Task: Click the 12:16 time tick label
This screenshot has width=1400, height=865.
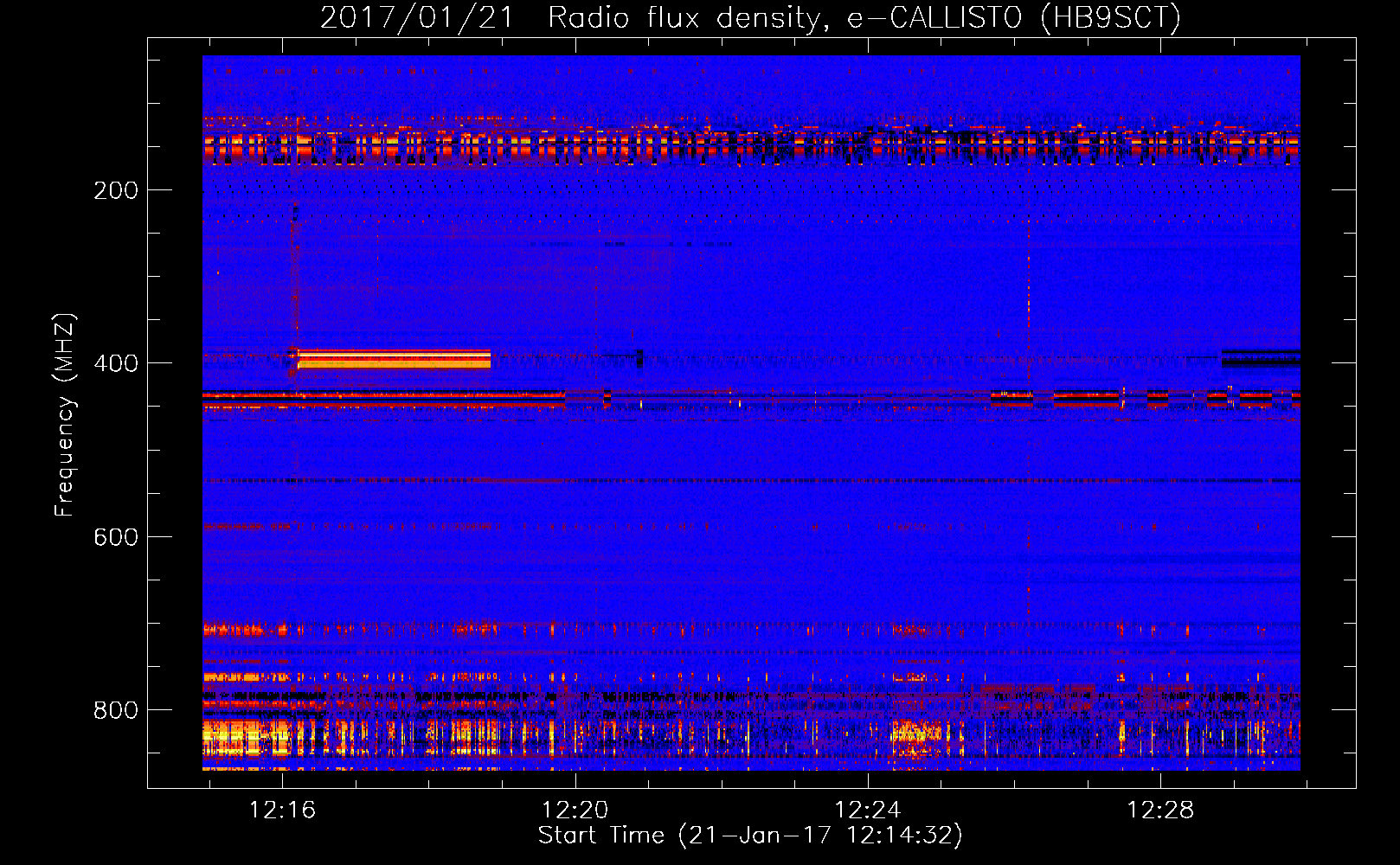Action: click(283, 811)
